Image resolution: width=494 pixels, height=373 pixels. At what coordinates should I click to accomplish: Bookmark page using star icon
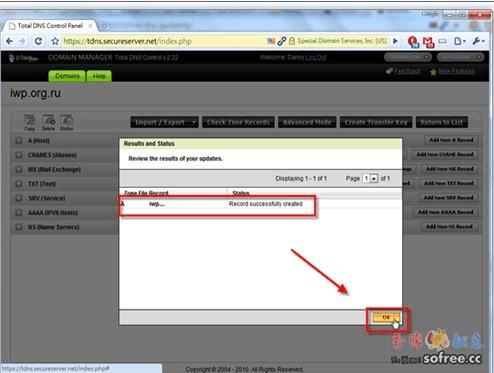55,41
